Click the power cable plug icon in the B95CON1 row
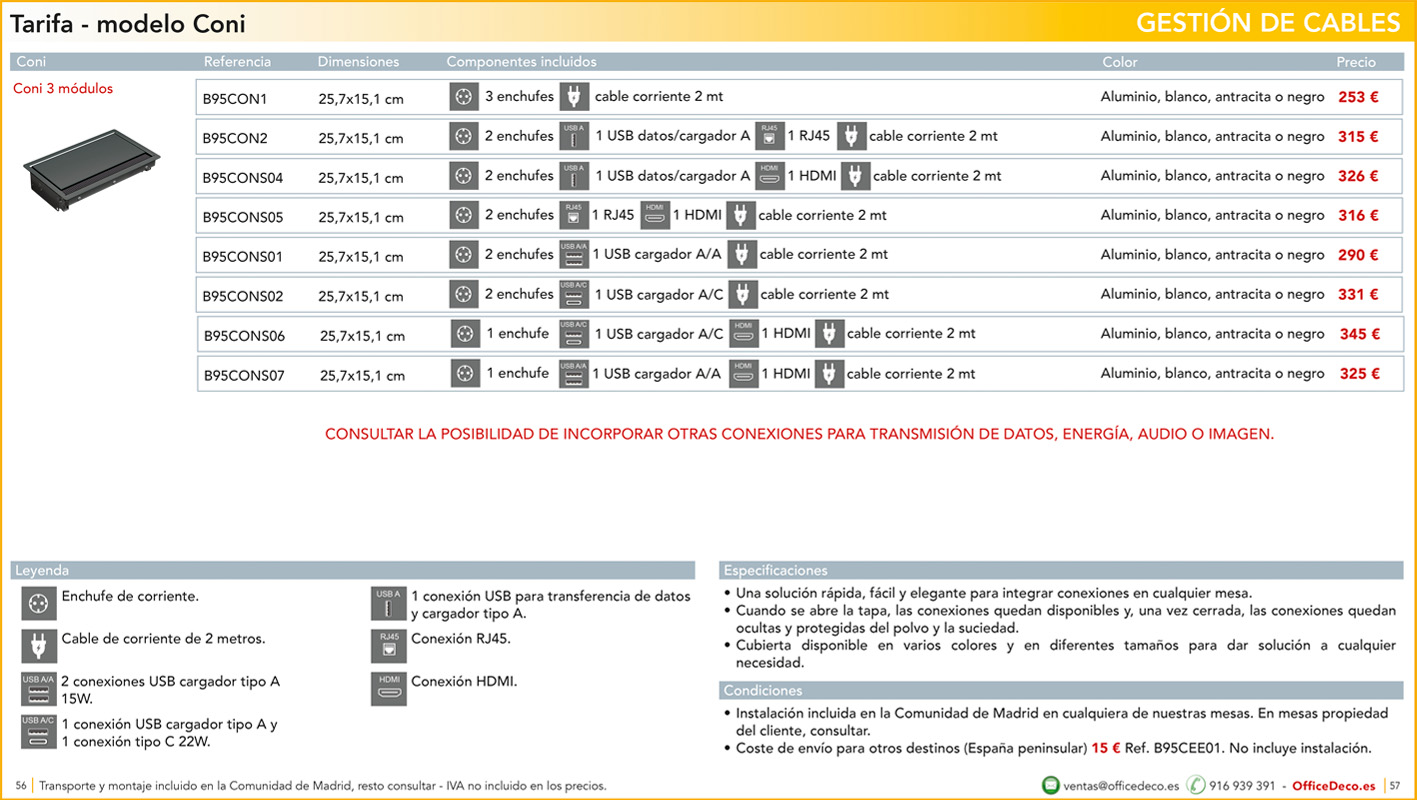This screenshot has height=800, width=1417. click(574, 96)
